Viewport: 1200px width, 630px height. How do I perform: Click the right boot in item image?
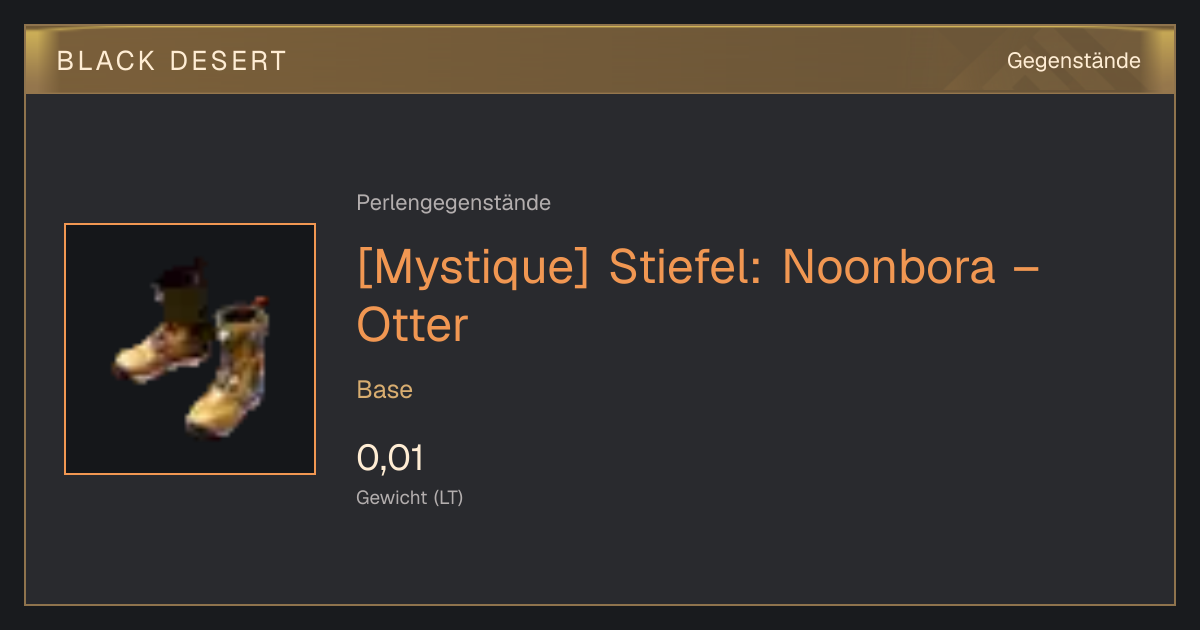(230, 371)
